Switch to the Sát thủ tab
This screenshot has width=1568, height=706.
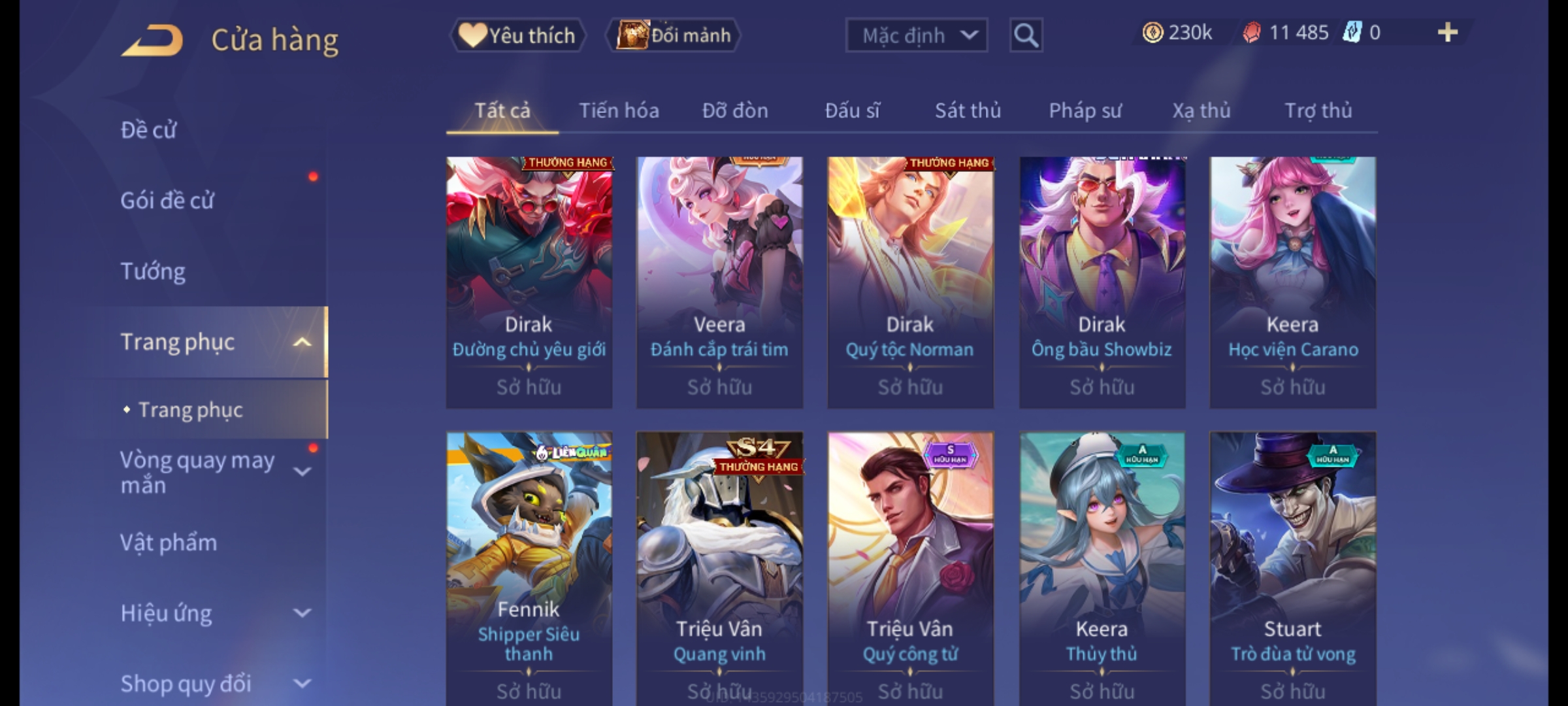[968, 110]
